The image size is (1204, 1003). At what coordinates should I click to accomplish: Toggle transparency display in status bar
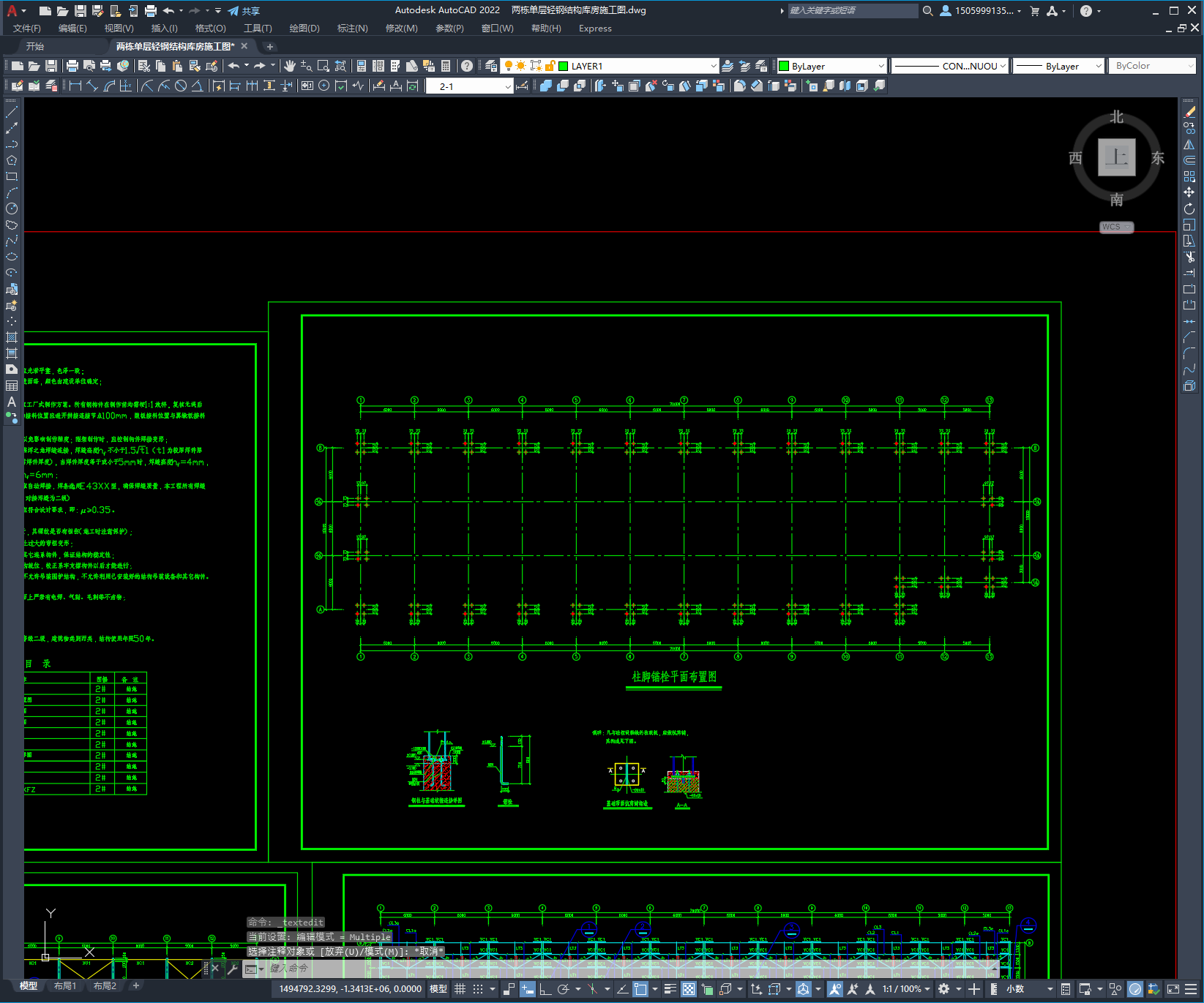(x=689, y=989)
